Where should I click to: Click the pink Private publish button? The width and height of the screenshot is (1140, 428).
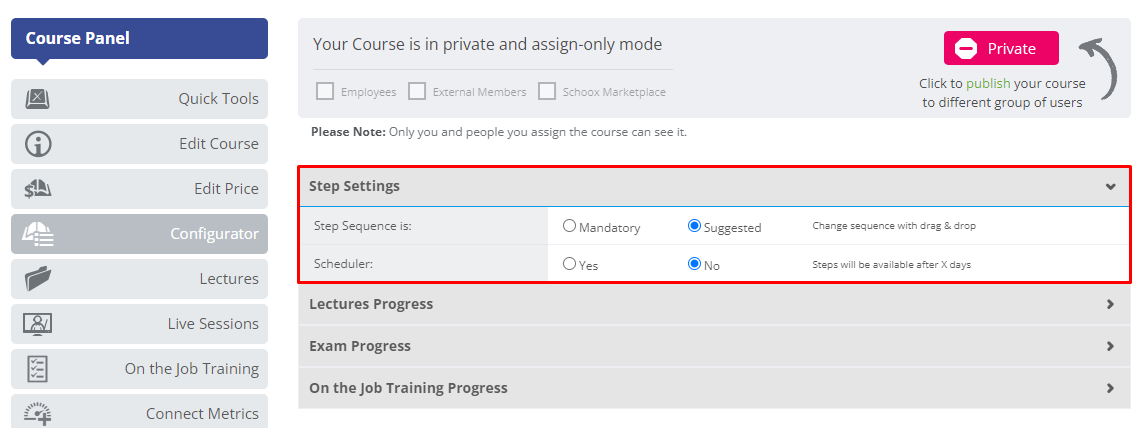1001,49
